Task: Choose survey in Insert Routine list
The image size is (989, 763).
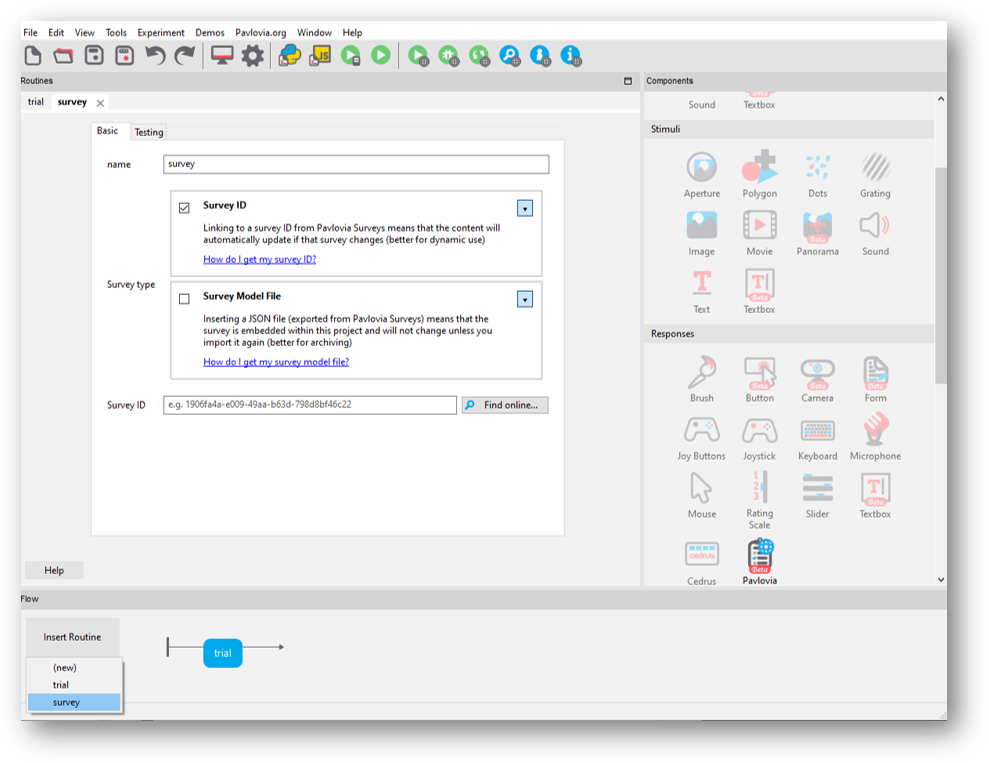Action: click(74, 702)
